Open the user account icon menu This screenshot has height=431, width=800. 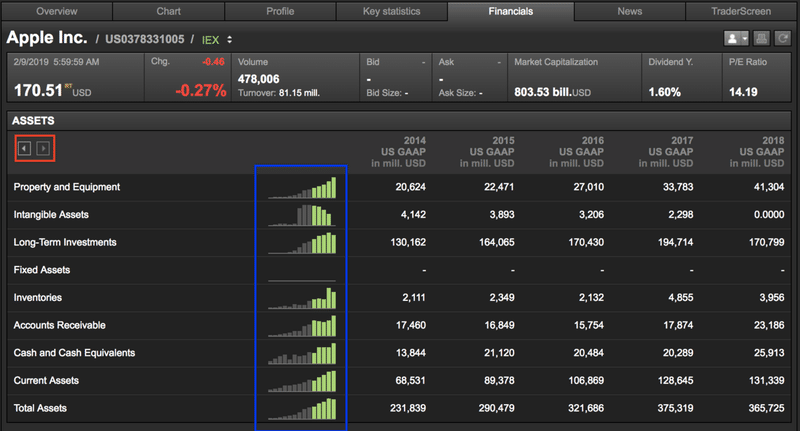[736, 38]
